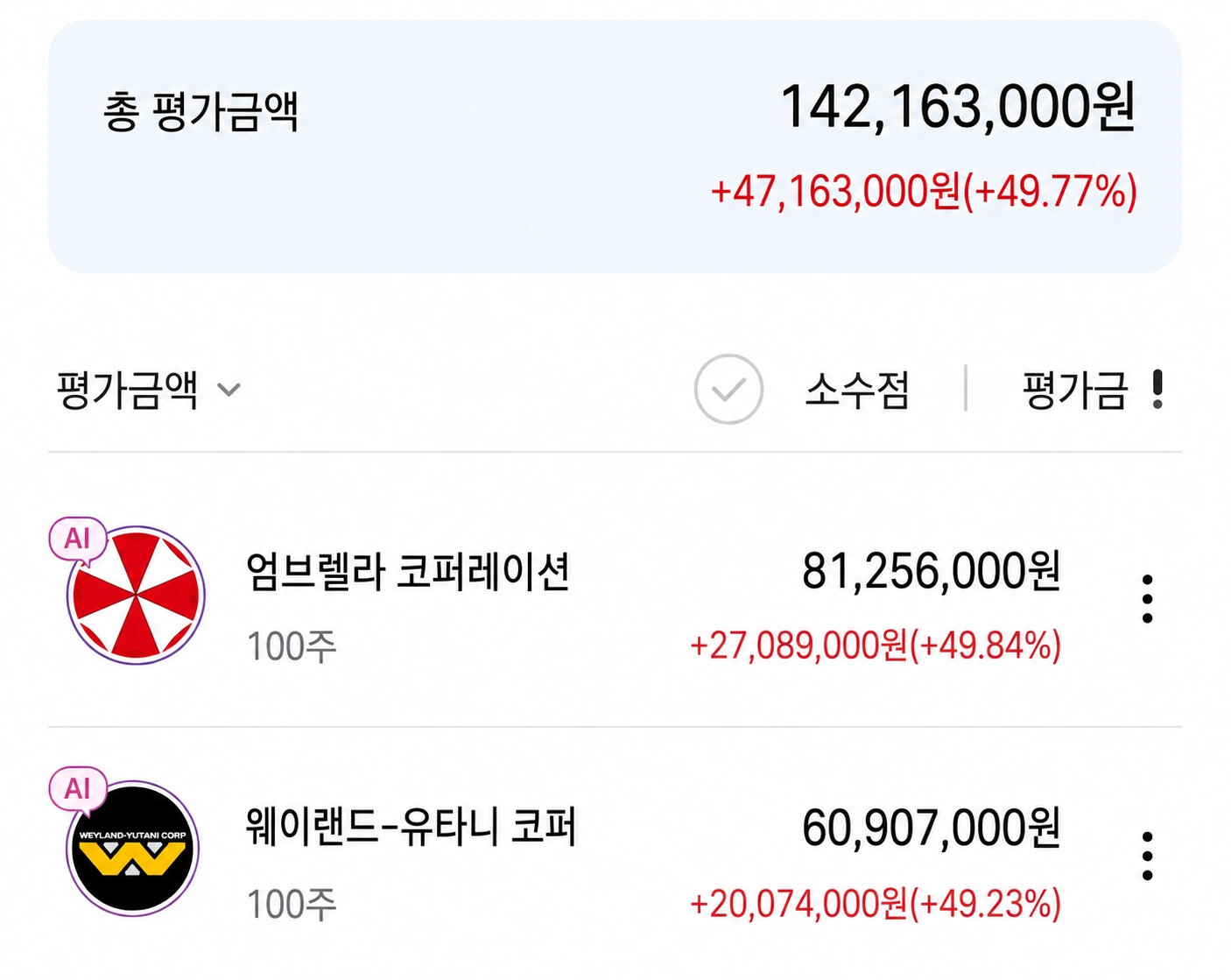This screenshot has width=1231, height=980.
Task: Open three-dot menu for 웨이랜드-유타니 코퍼
Action: [x=1147, y=856]
